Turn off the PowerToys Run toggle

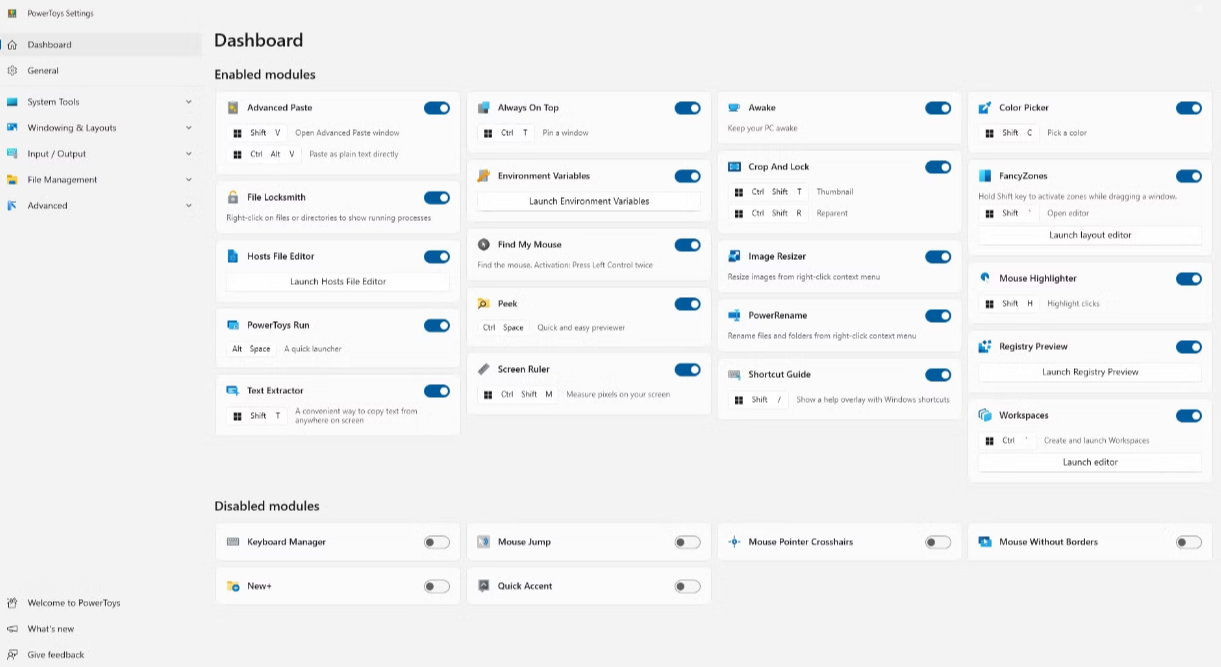(x=436, y=325)
